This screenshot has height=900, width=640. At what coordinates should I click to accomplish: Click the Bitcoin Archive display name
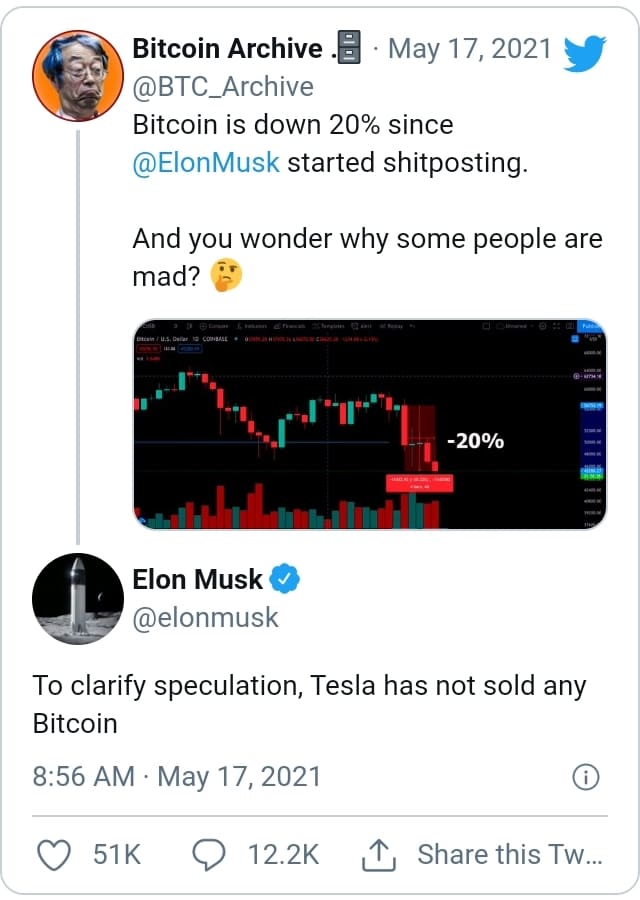point(228,48)
